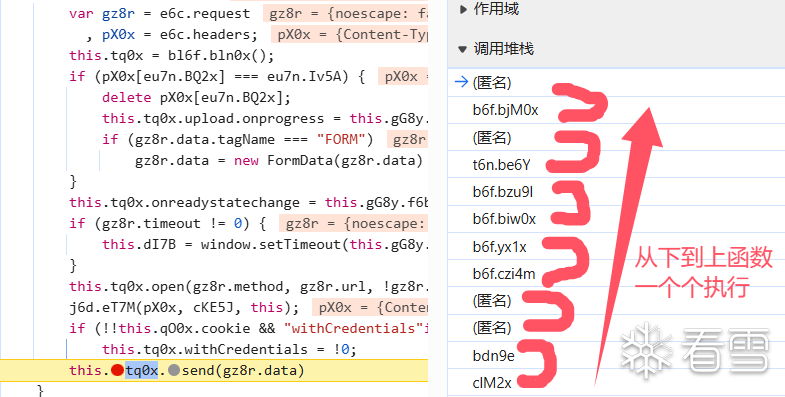The image size is (785, 397).
Task: Click the 'if (gz8r.timeout != 0)' line
Action: pos(167,223)
